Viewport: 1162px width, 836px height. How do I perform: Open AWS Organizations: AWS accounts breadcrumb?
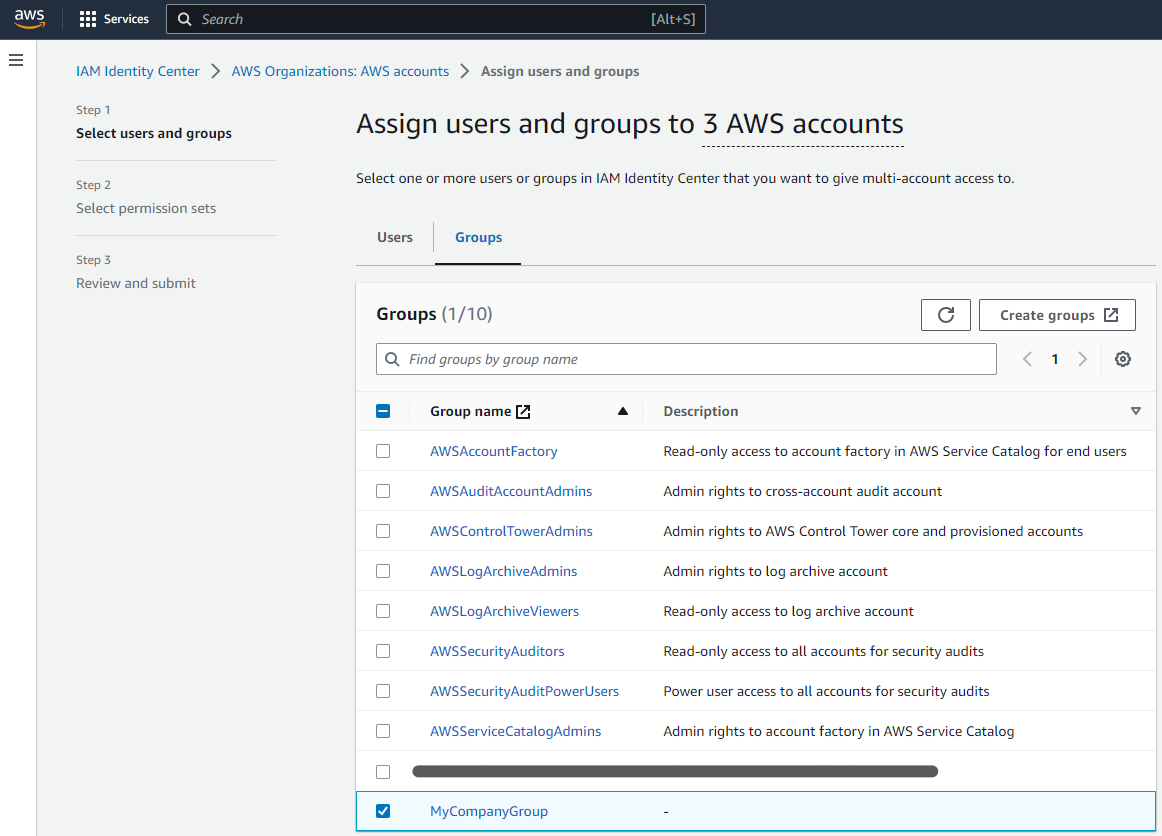point(340,71)
